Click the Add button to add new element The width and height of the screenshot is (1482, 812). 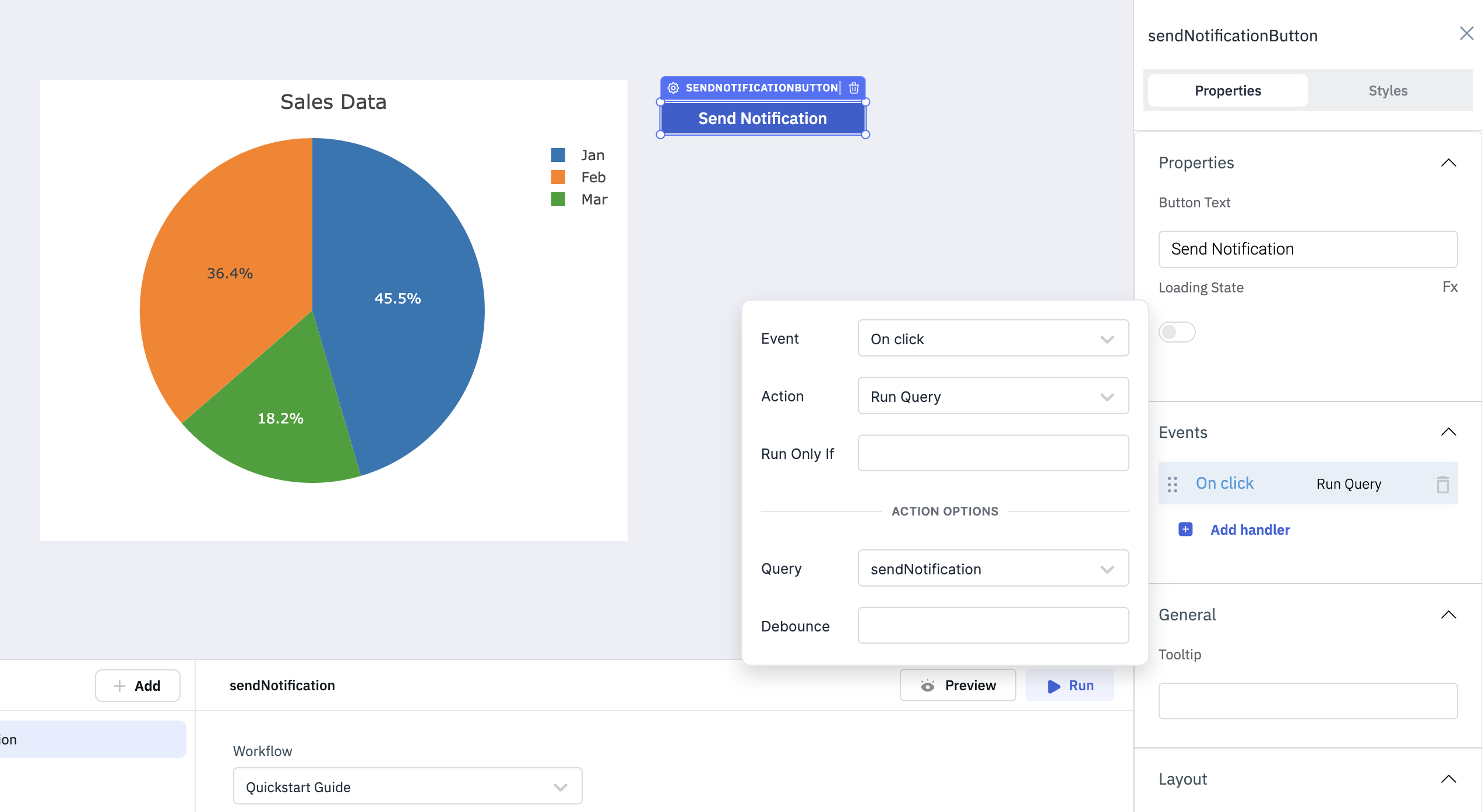click(x=137, y=685)
